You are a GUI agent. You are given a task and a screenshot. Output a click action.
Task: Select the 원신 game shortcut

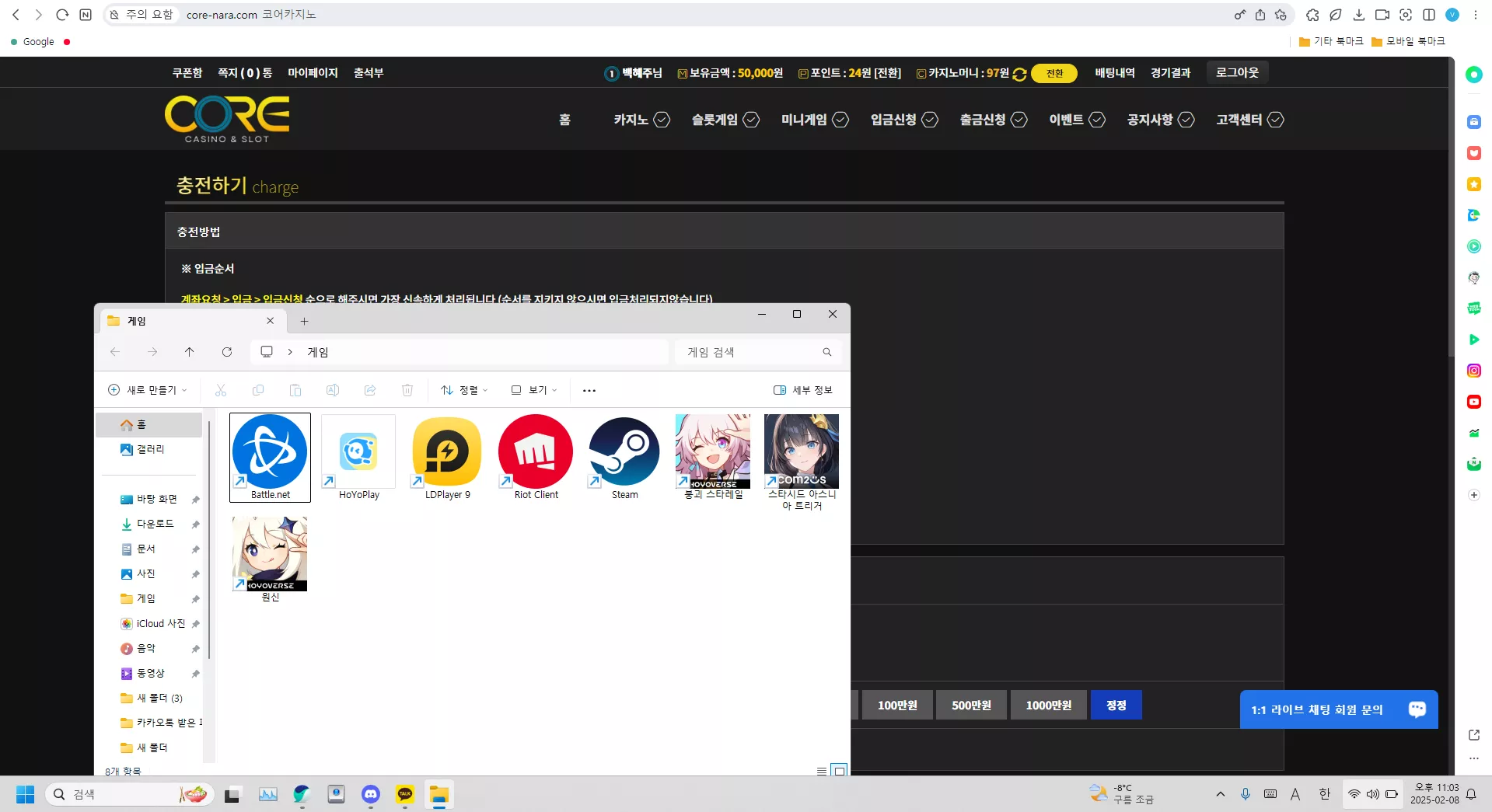point(270,559)
